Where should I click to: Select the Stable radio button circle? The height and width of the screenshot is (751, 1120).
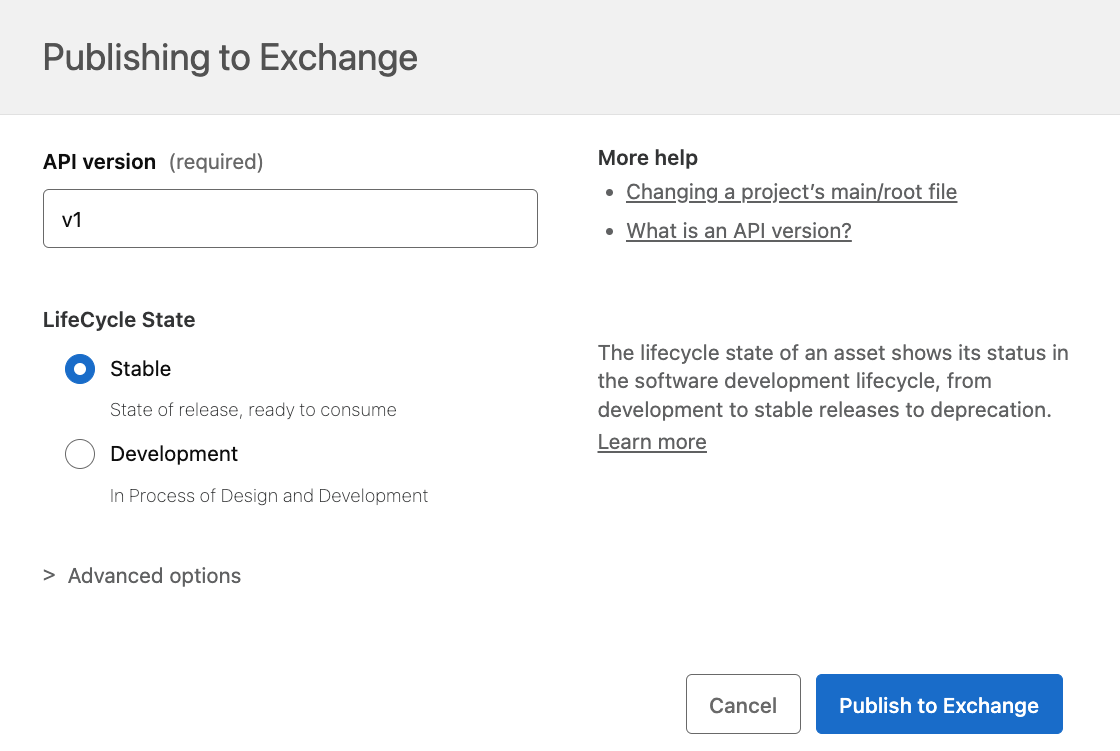[x=79, y=369]
